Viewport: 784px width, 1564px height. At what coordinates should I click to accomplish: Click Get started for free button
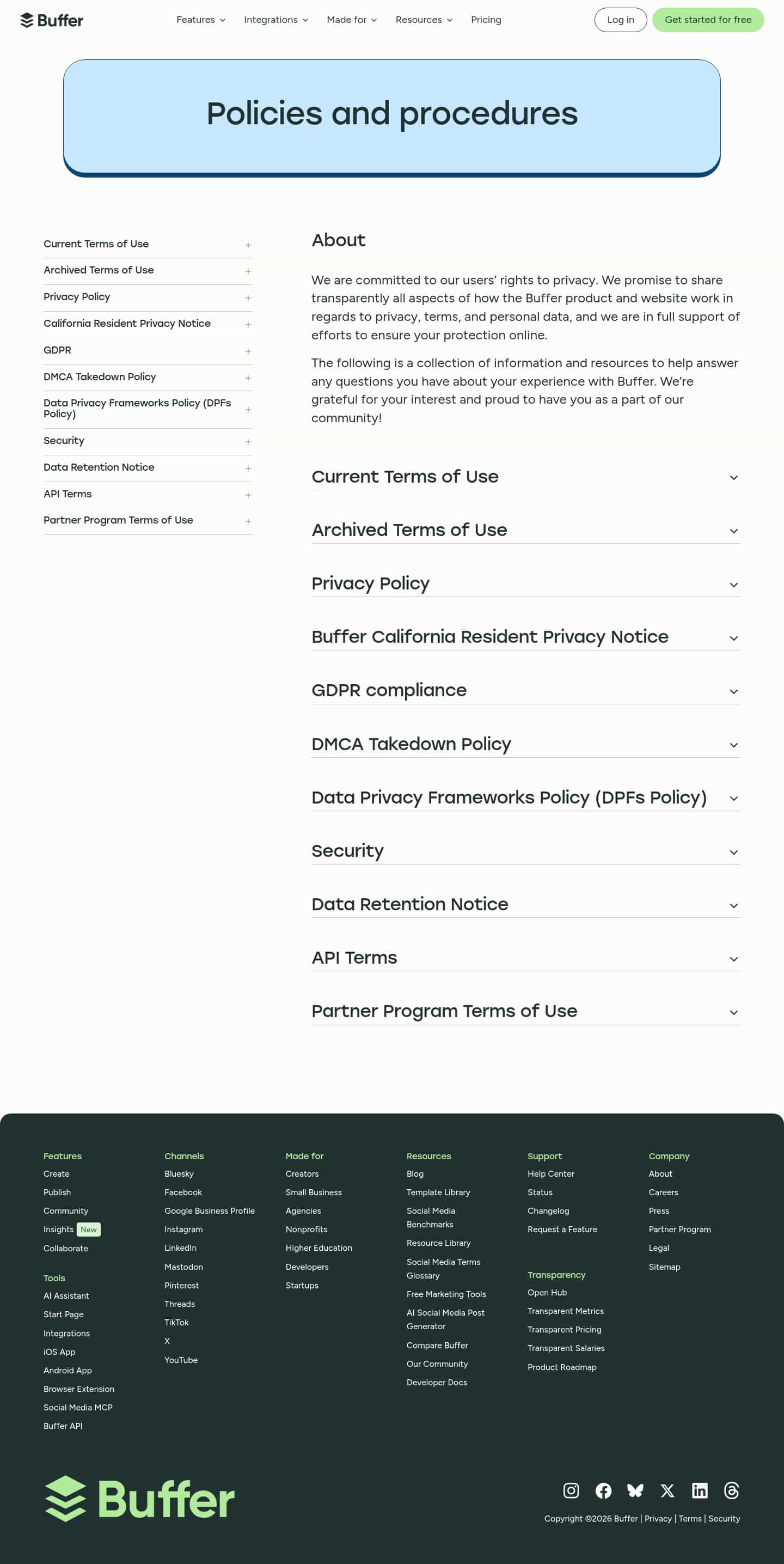[x=708, y=20]
